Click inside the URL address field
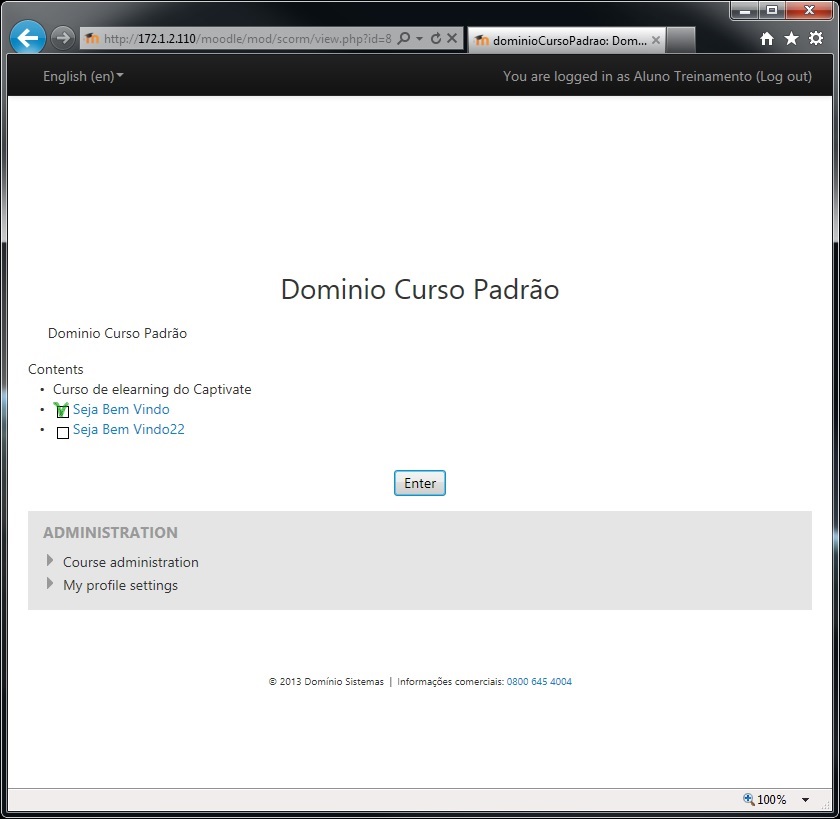The image size is (840, 819). point(248,39)
